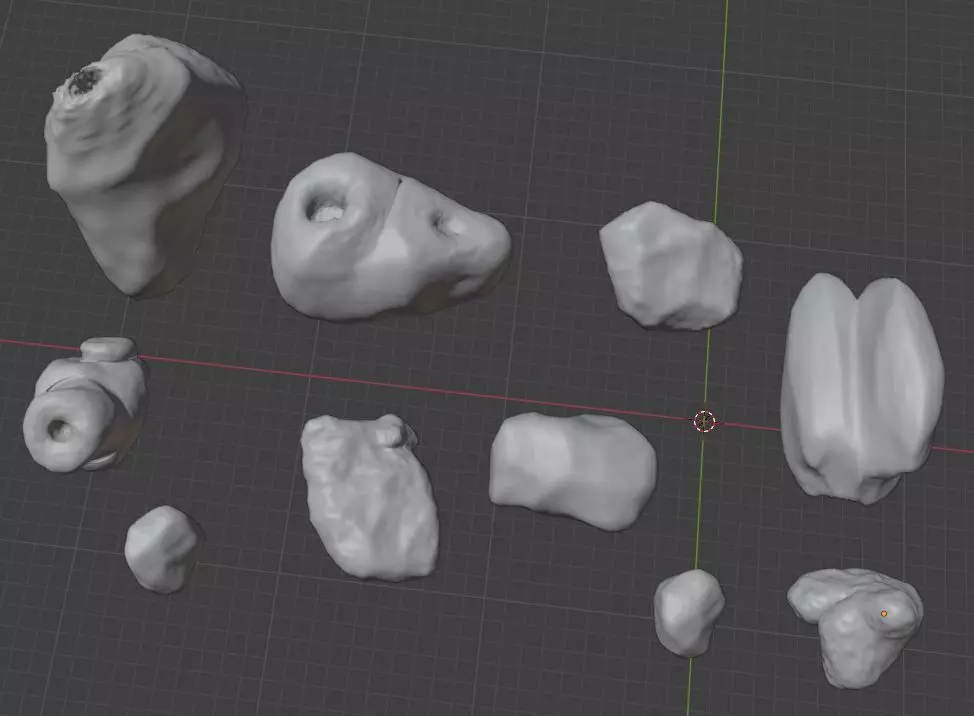Viewport: 974px width, 716px height.
Task: Select the volcano-shaped rock with dark crater
Action: point(144,165)
